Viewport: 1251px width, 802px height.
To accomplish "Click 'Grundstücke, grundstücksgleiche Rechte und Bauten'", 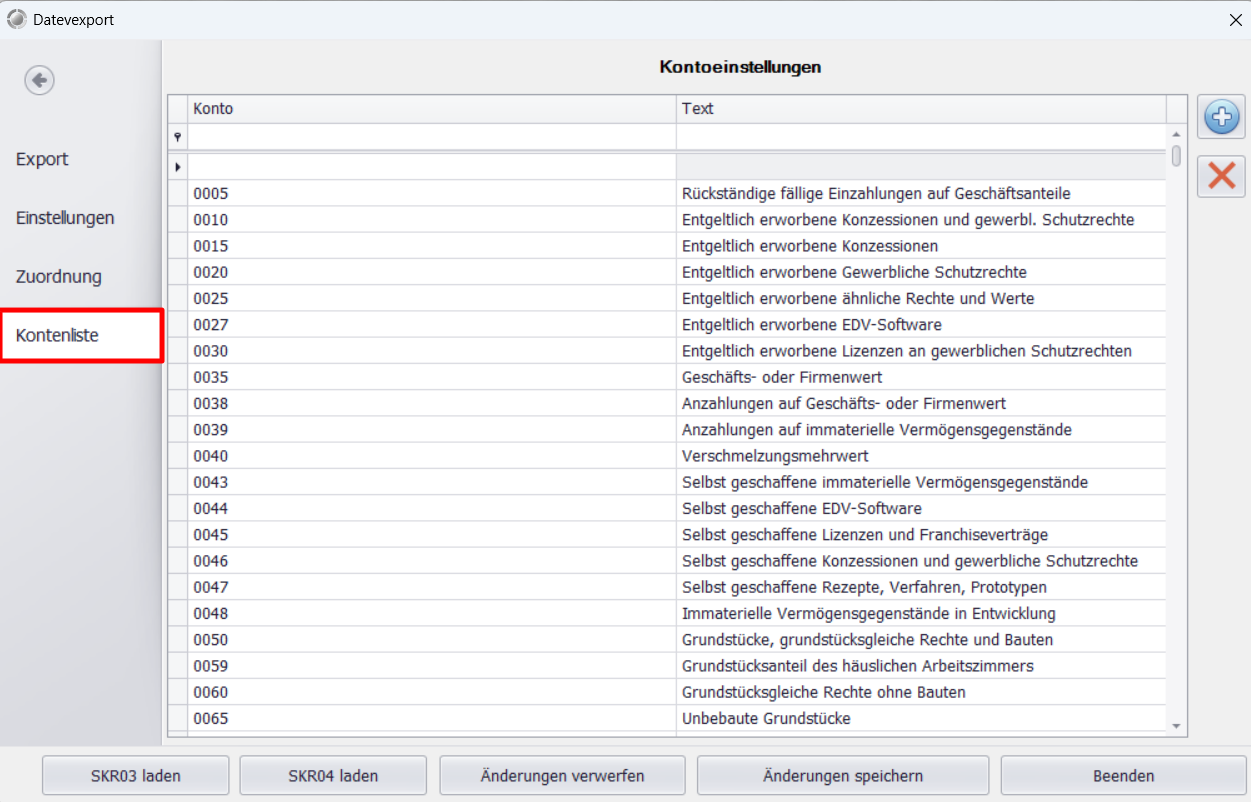I will (867, 639).
